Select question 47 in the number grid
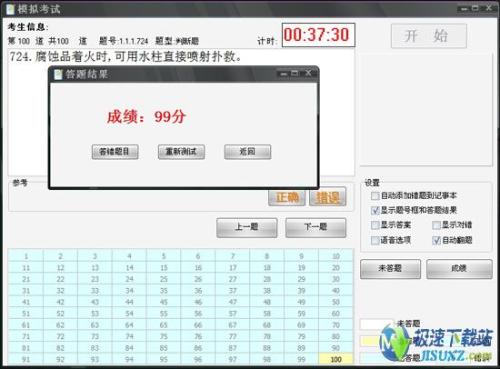500x369 pixels. tap(233, 302)
